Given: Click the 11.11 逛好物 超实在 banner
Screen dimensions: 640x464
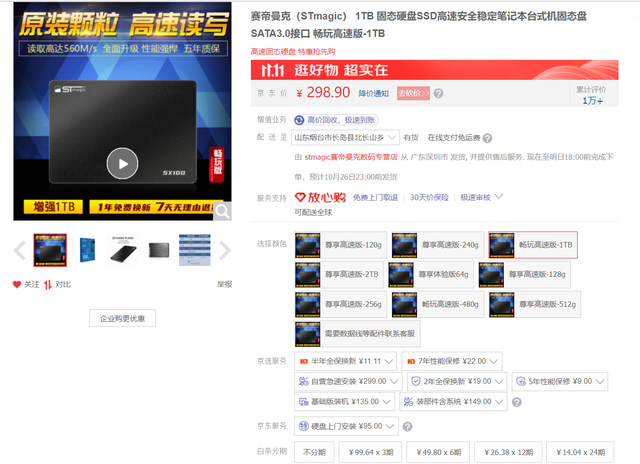Looking at the screenshot, I should (x=434, y=70).
